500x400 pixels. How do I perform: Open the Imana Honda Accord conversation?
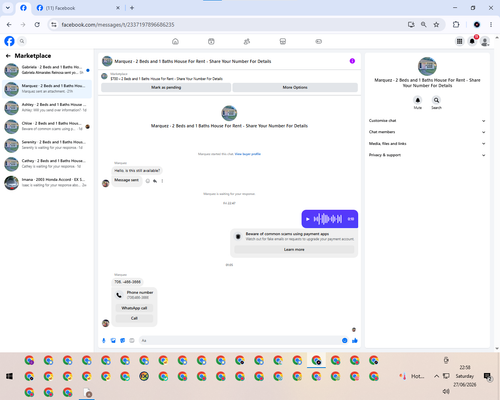tap(47, 182)
